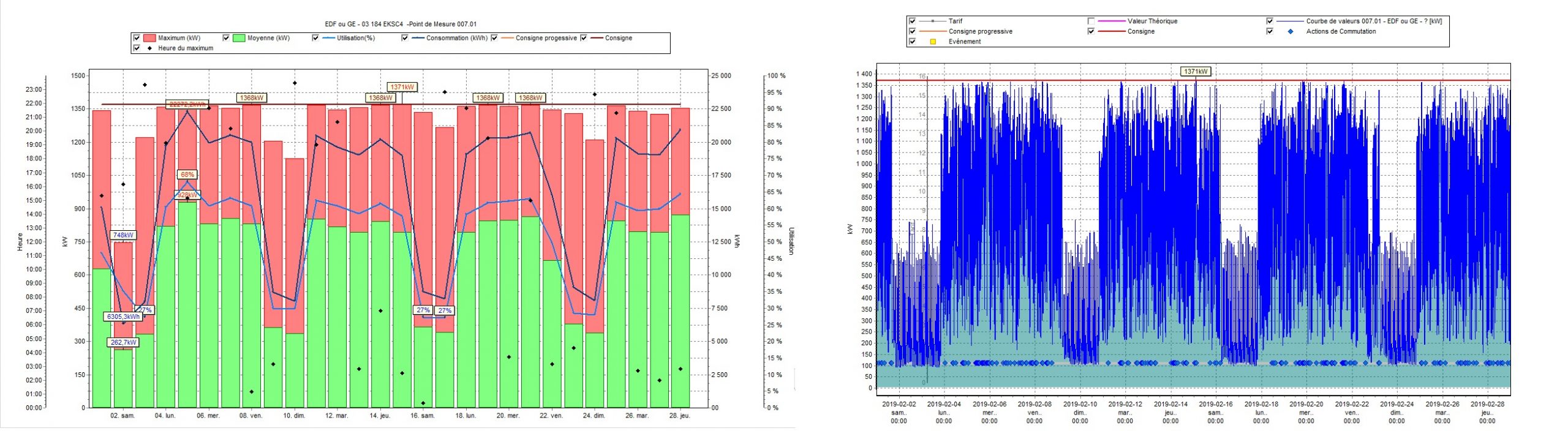Click the light blue Utilisation(%) legend line
The height and width of the screenshot is (431, 1568).
point(328,38)
